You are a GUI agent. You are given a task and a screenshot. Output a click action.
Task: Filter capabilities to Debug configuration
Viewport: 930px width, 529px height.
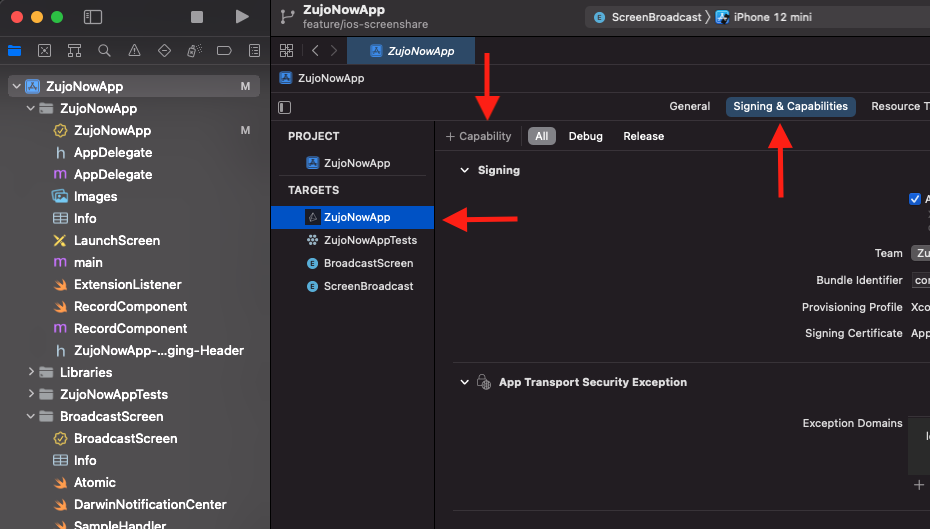585,136
